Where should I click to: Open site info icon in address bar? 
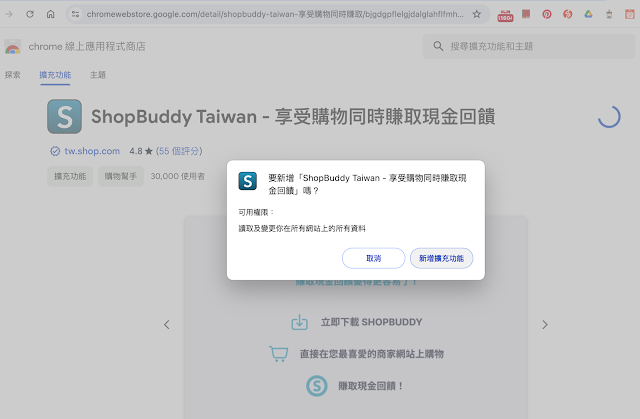click(76, 14)
